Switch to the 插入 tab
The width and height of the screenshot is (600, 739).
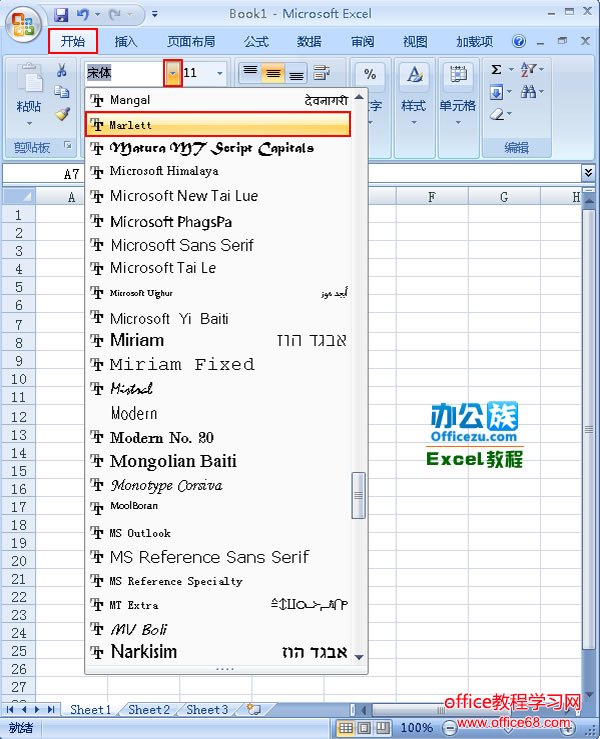coord(125,41)
